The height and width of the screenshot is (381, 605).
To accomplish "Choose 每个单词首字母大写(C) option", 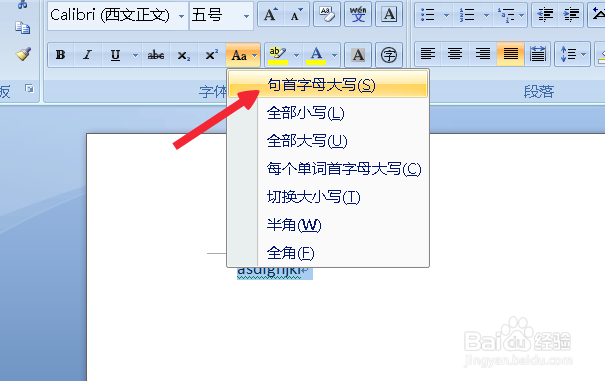I will tap(328, 169).
